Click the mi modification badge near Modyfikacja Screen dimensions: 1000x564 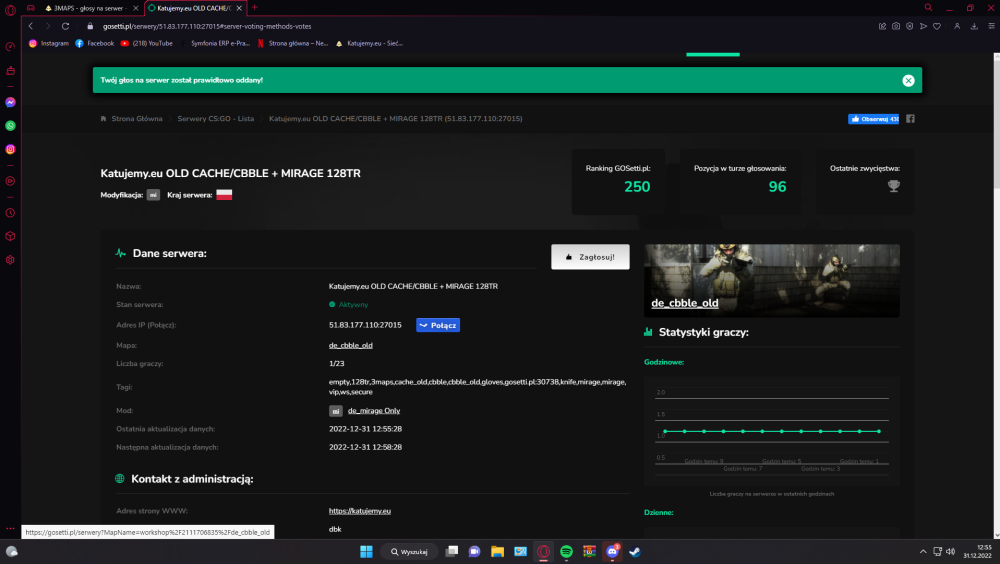(153, 195)
